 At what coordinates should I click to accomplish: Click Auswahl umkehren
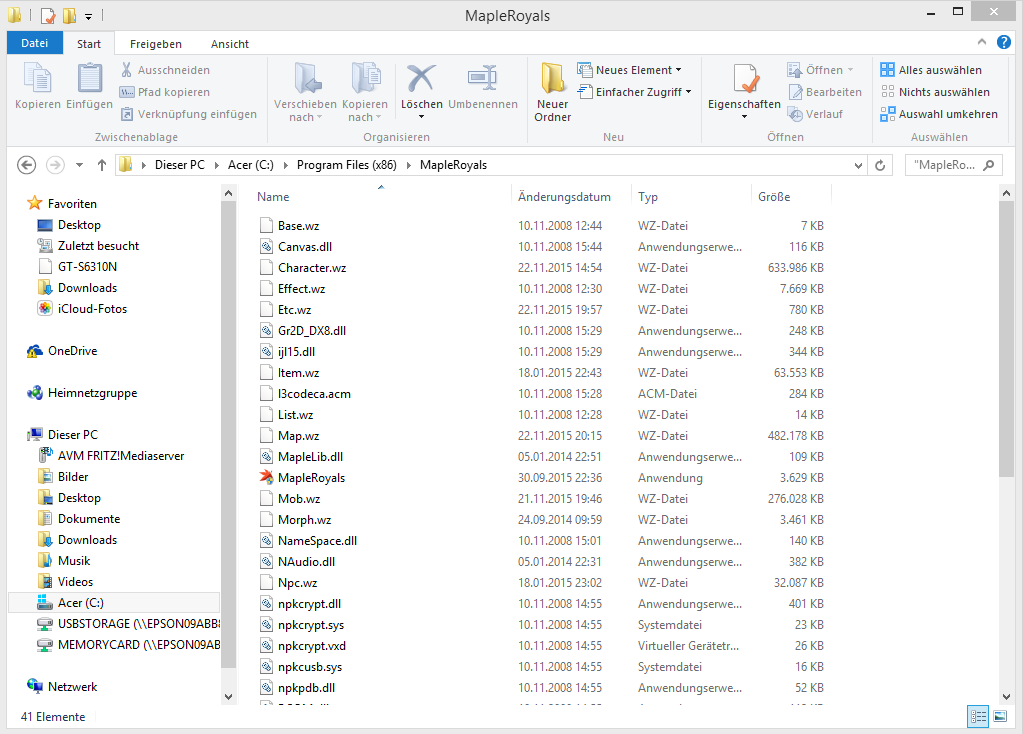[939, 114]
